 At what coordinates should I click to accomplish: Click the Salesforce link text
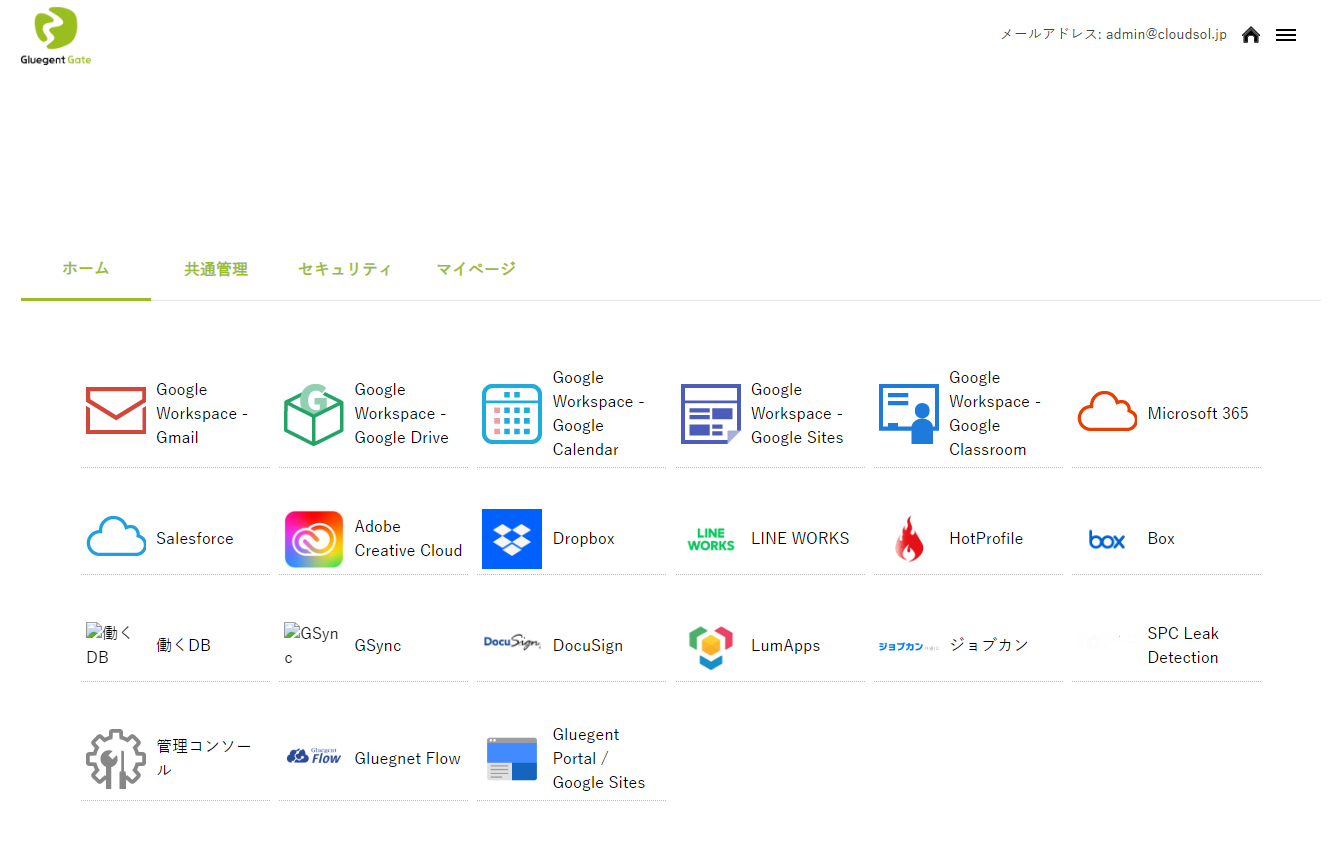click(195, 539)
